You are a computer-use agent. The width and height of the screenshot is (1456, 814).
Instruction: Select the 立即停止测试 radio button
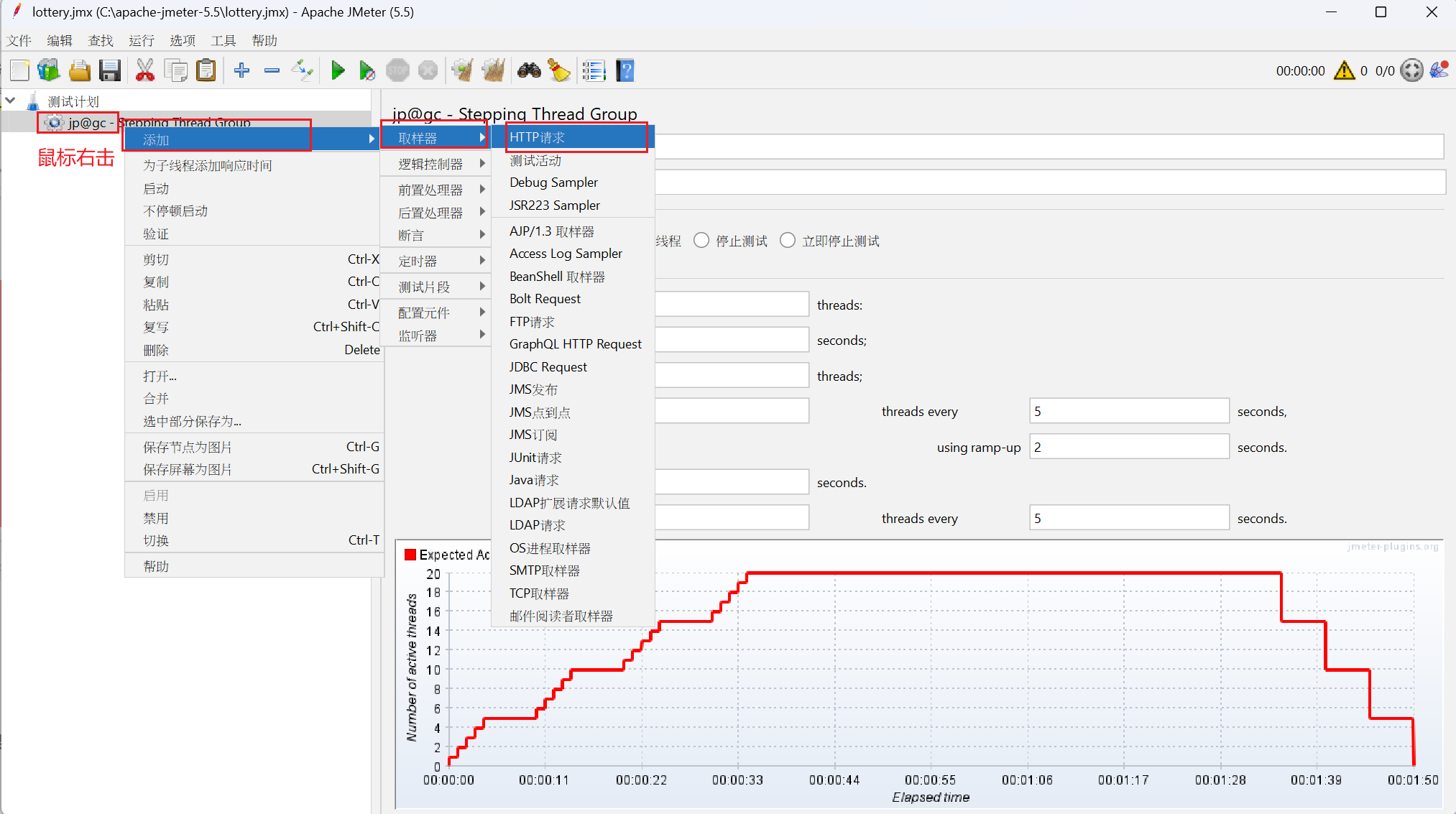click(788, 241)
